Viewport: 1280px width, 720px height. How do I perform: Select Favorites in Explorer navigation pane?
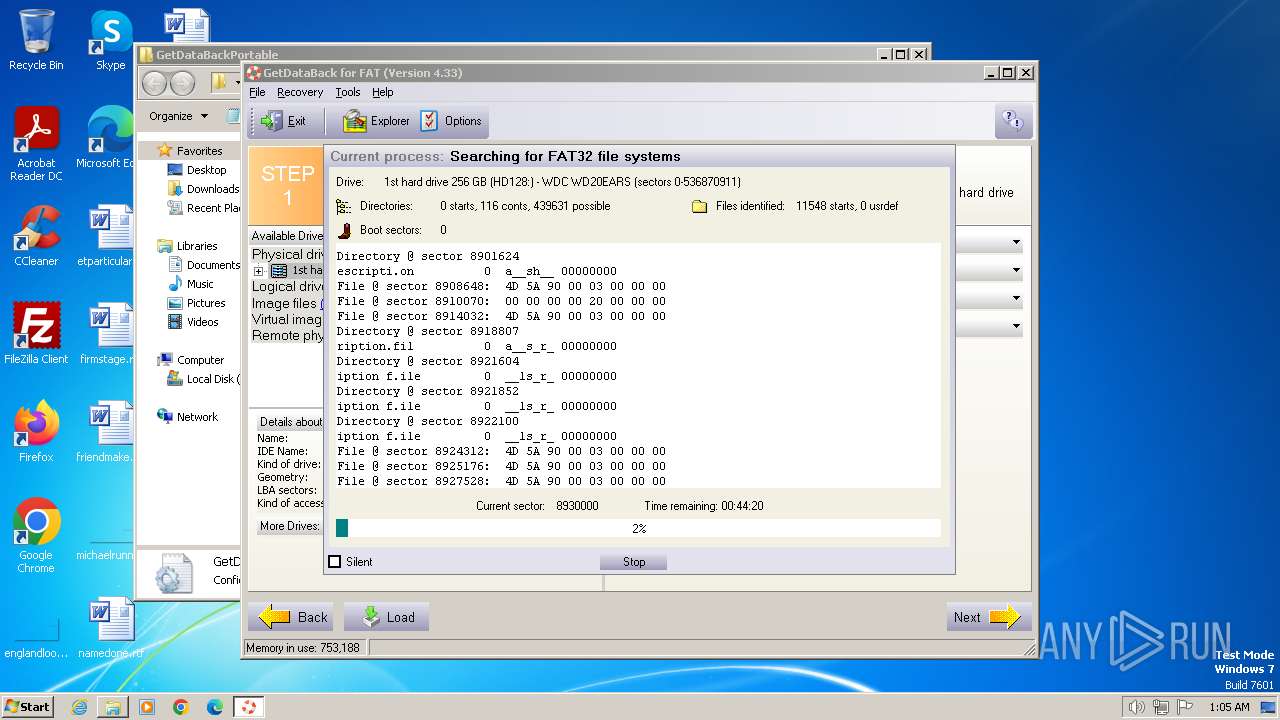tap(199, 151)
